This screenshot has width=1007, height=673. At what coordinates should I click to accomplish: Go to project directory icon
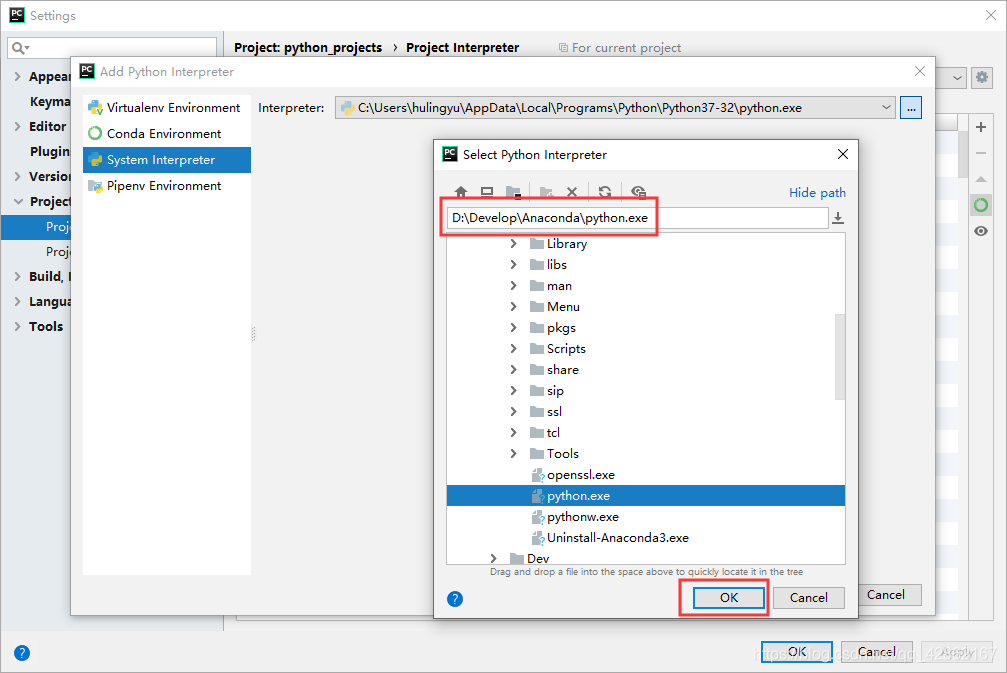point(513,191)
